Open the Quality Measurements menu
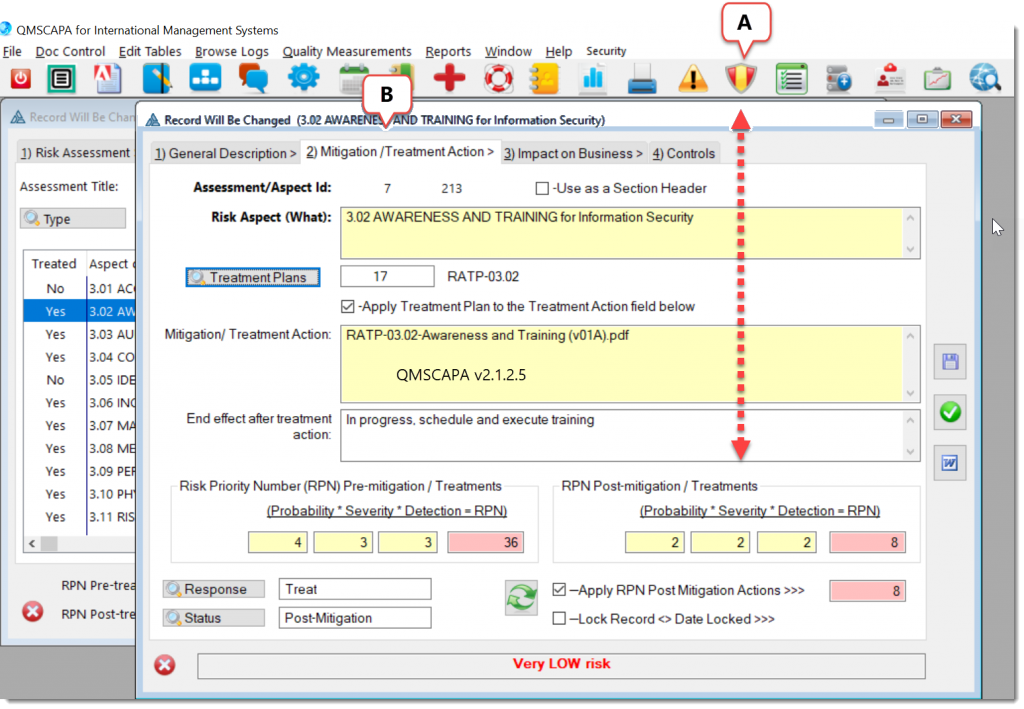The image size is (1024, 709). click(347, 52)
